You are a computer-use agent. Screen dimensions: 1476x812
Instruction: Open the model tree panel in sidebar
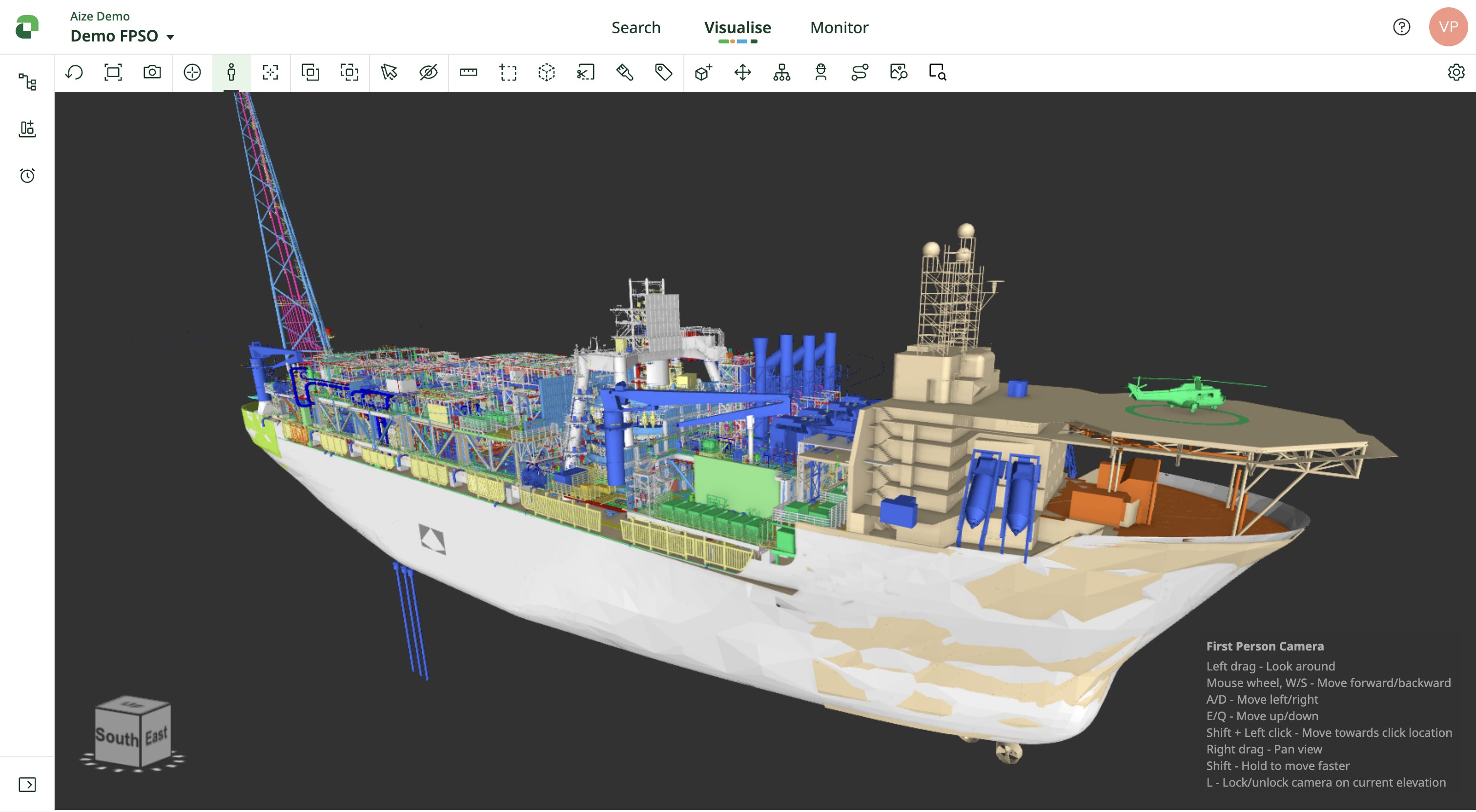(27, 82)
